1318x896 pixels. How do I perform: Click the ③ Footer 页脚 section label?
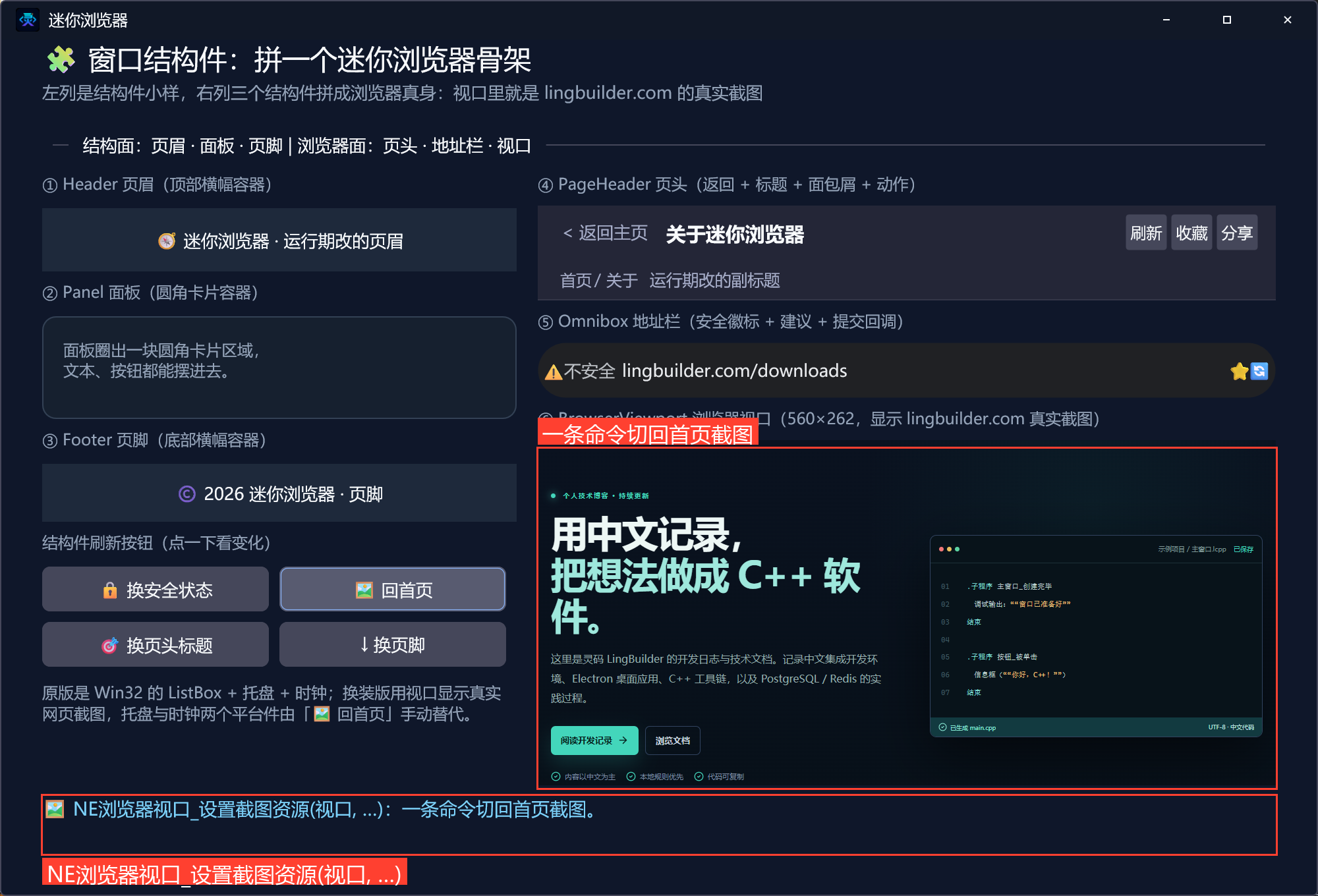(154, 440)
